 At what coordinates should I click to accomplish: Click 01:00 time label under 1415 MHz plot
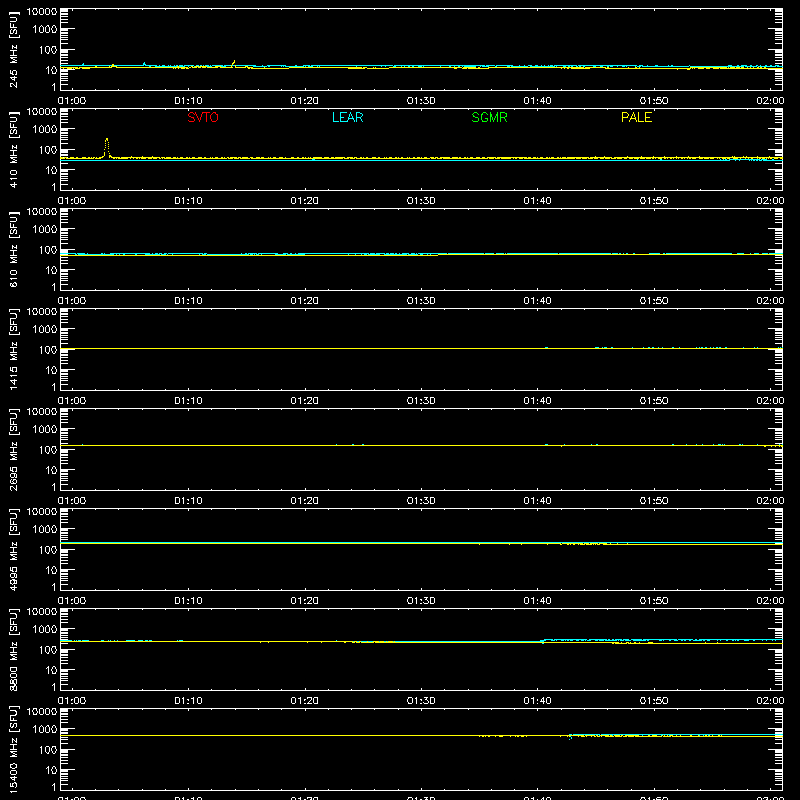(x=72, y=401)
